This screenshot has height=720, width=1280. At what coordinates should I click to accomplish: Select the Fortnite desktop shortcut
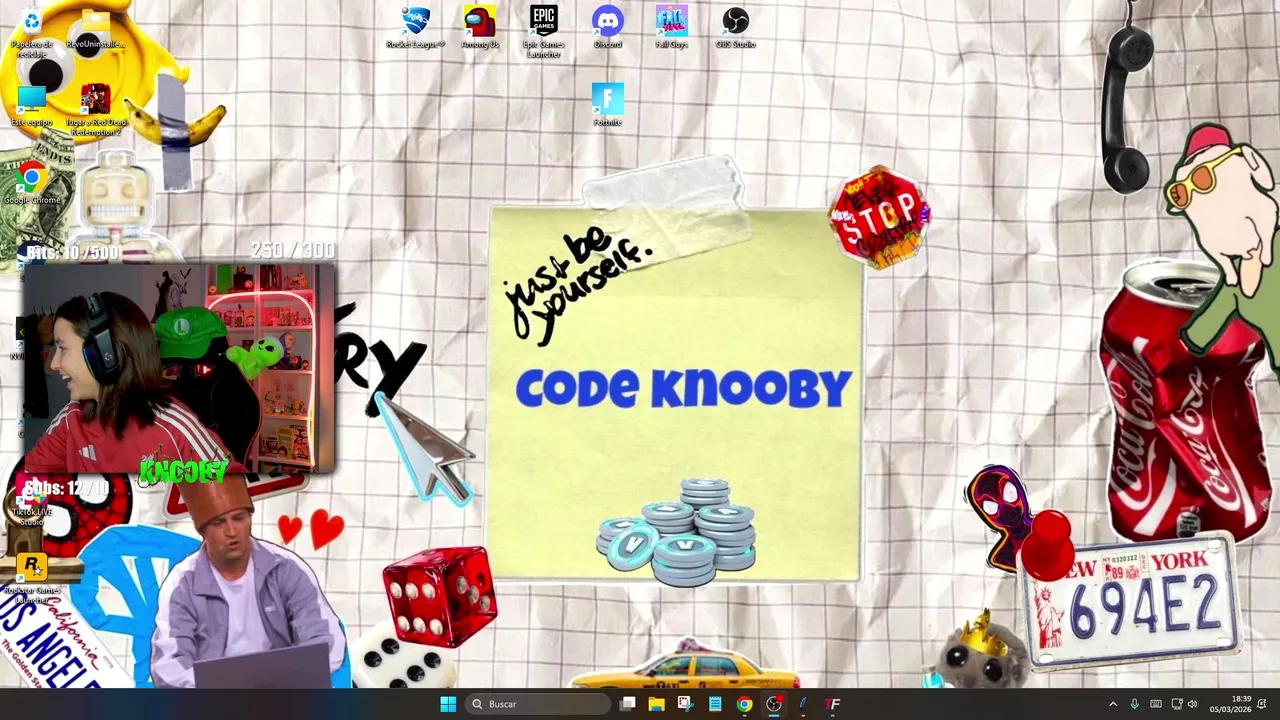click(x=607, y=105)
